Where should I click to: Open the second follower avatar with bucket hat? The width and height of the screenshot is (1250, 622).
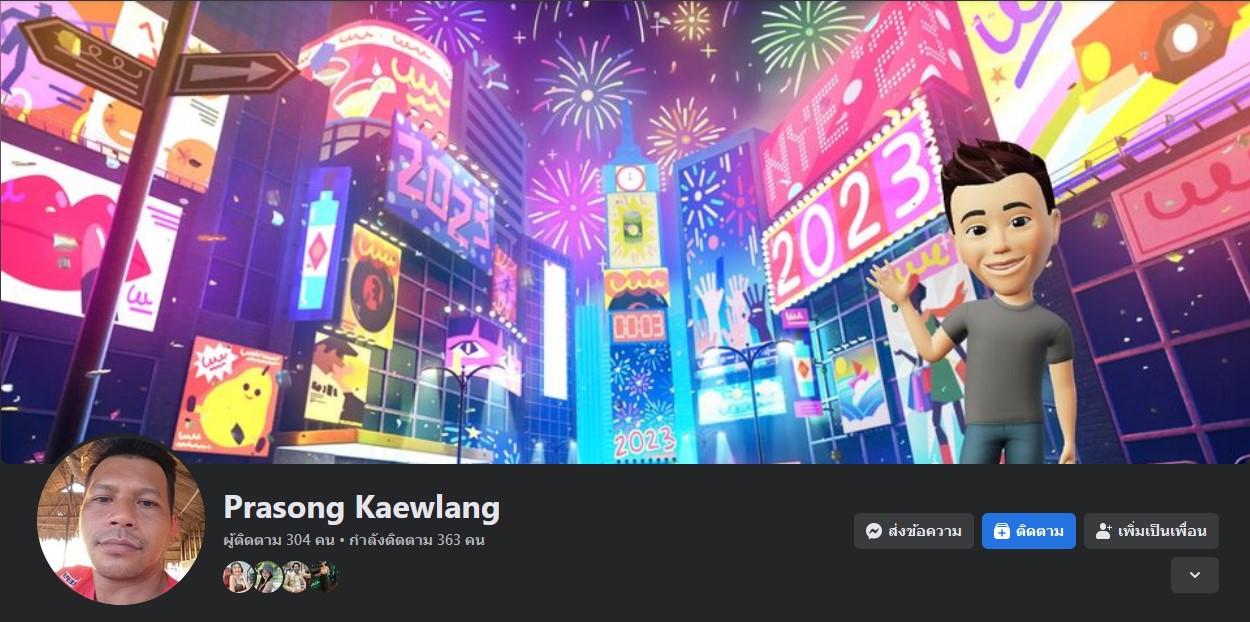point(267,577)
